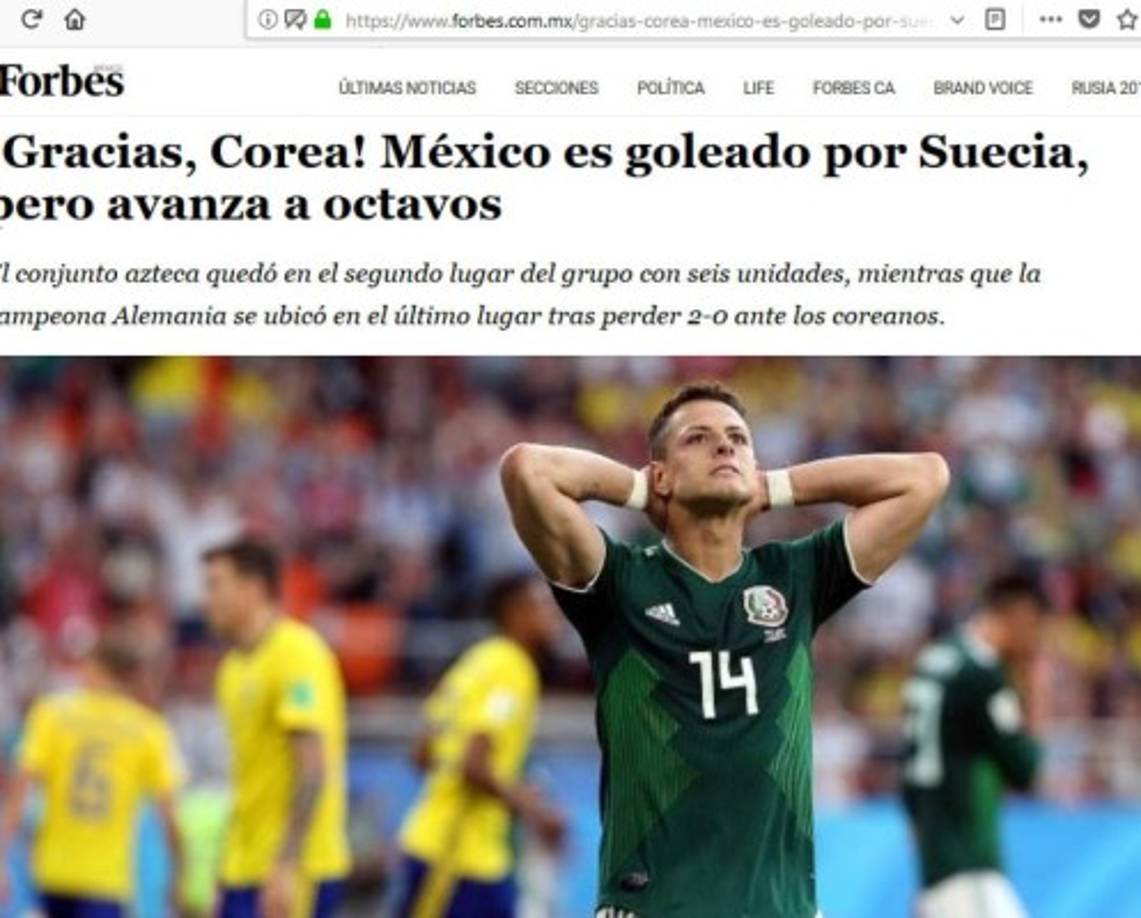
Task: Click the Forbes logo
Action: [61, 80]
